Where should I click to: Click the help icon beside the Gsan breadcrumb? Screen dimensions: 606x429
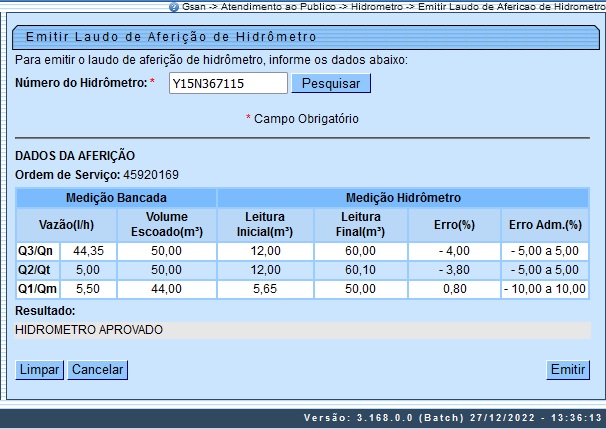(x=175, y=6)
